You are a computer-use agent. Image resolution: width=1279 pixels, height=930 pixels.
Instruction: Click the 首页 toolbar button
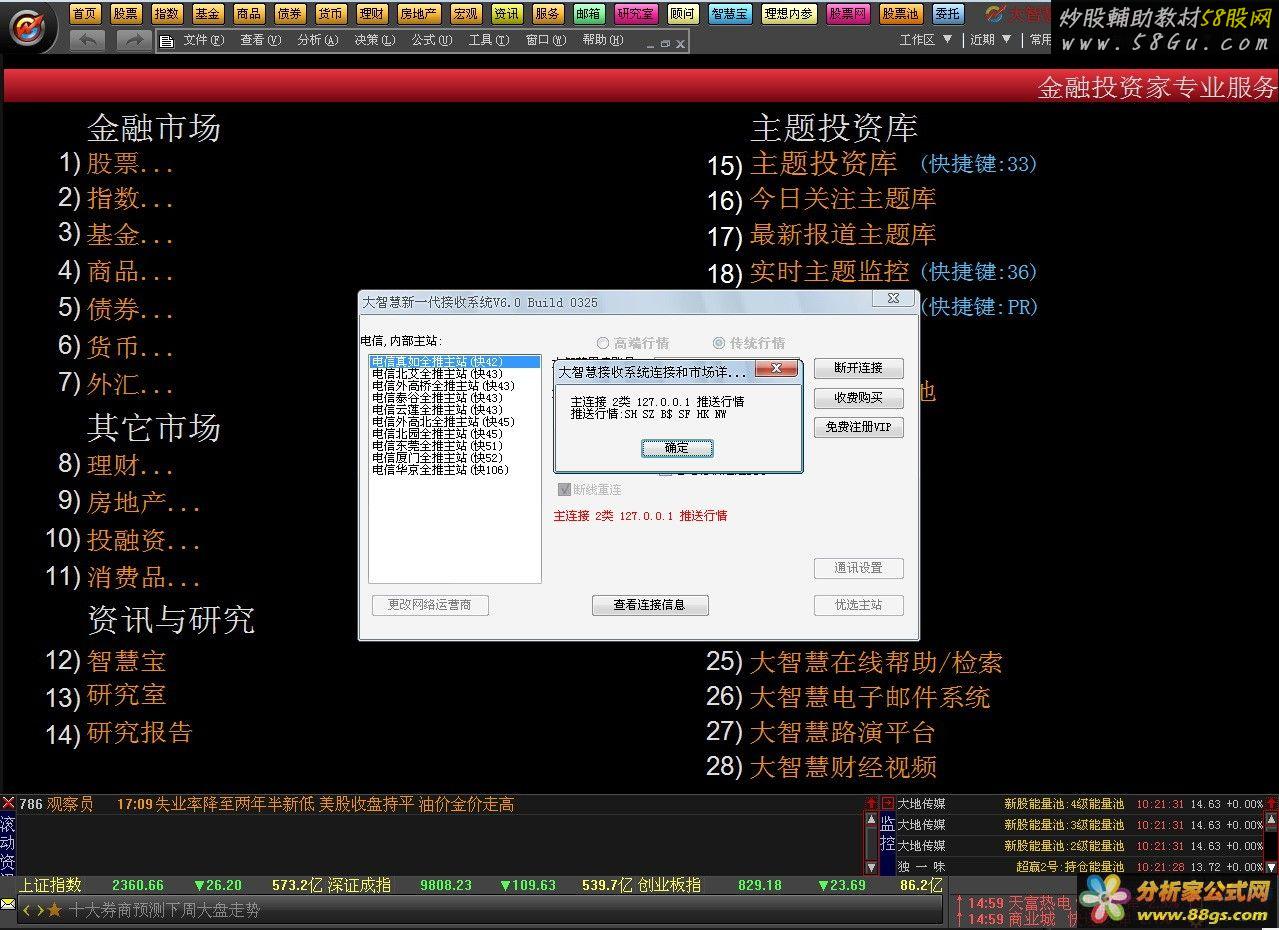pos(85,13)
